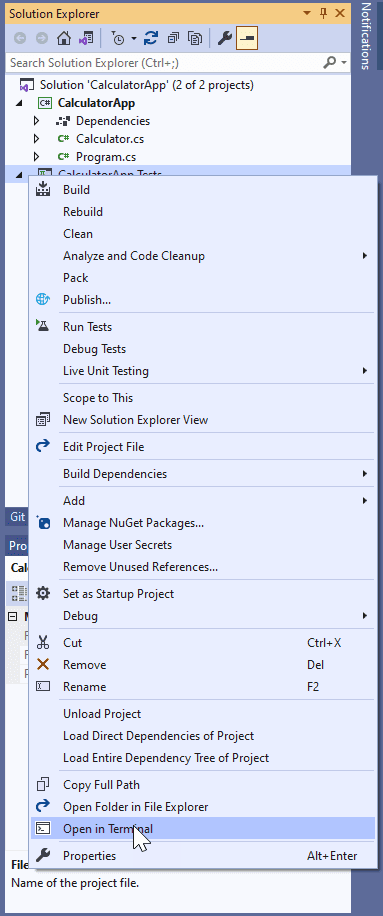Open the Debug submenu
The width and height of the screenshot is (383, 916).
pyautogui.click(x=203, y=616)
